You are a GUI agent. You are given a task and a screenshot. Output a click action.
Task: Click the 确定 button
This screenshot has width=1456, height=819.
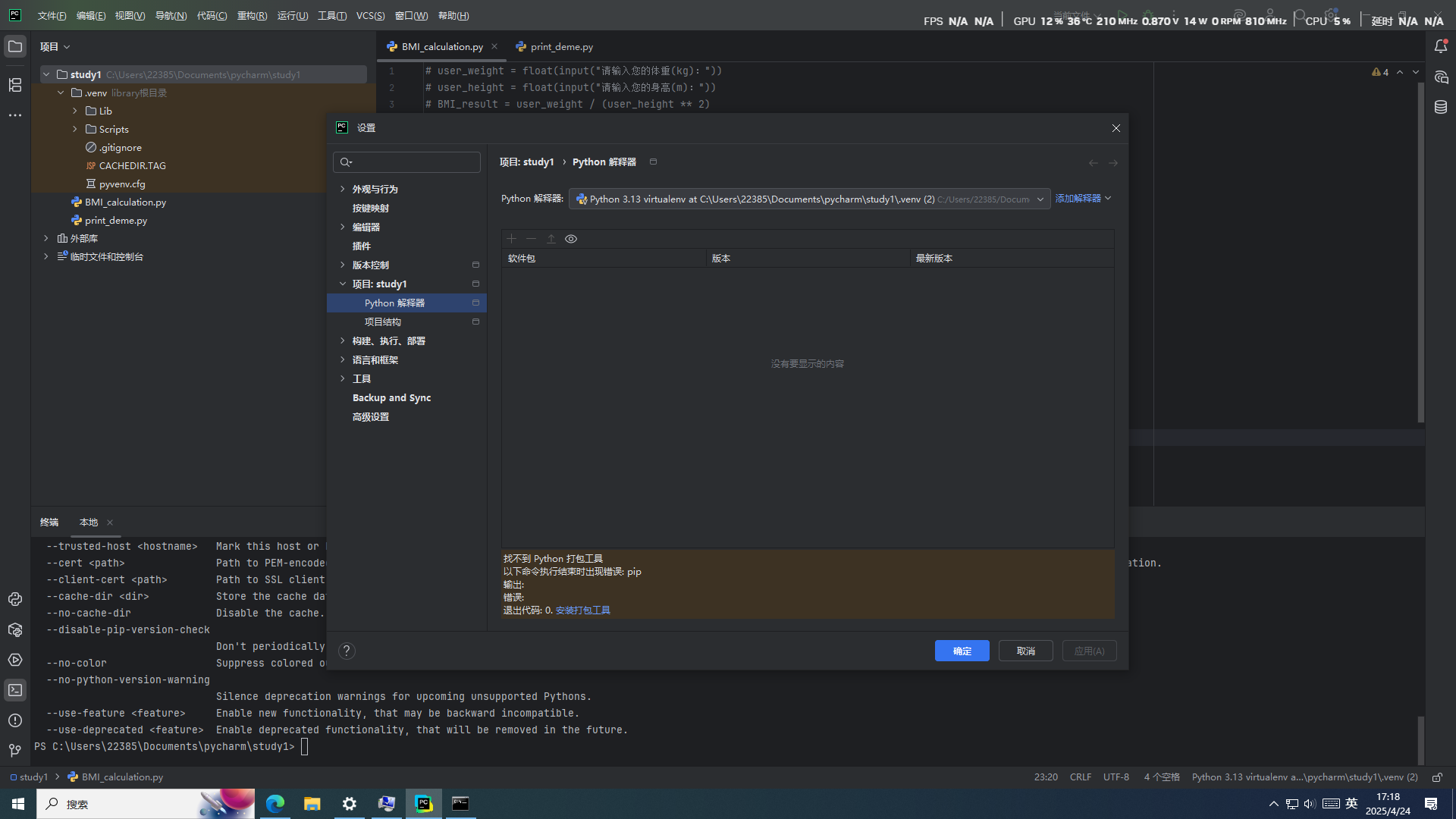(962, 651)
